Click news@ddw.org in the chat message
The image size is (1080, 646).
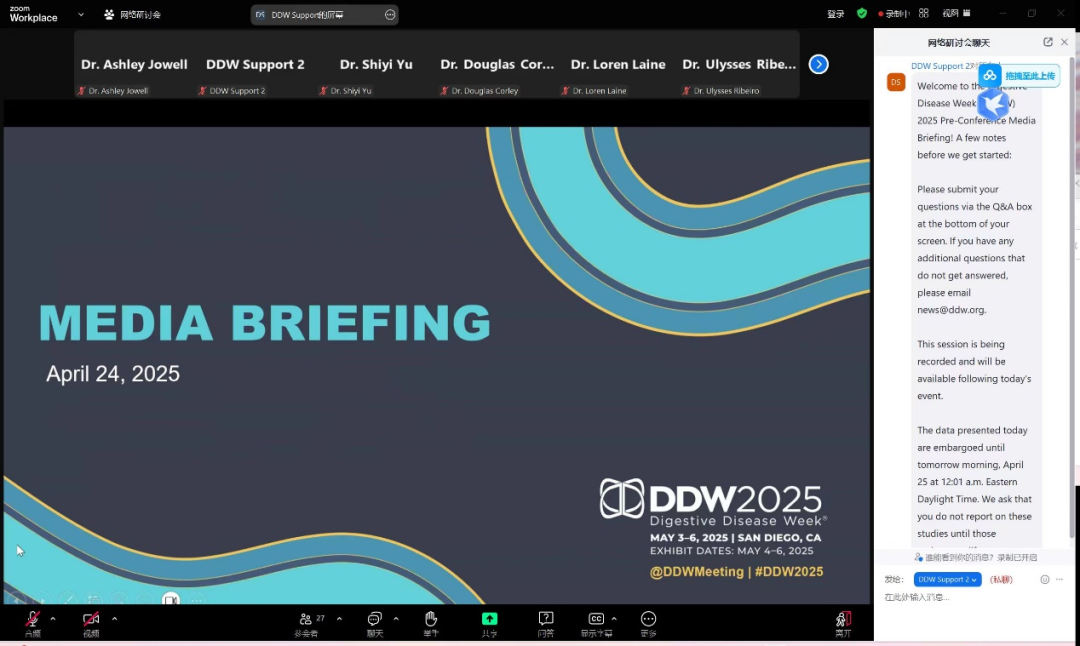pos(951,310)
